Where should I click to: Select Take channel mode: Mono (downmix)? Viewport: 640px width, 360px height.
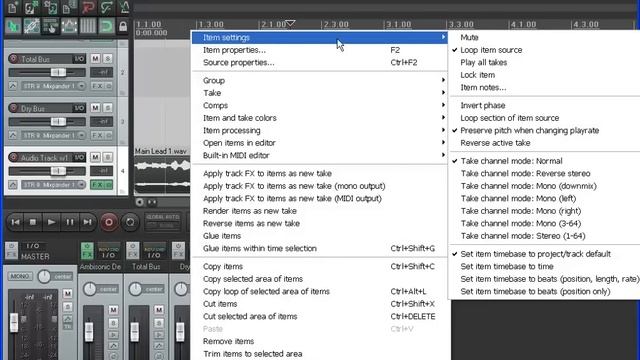point(544,186)
